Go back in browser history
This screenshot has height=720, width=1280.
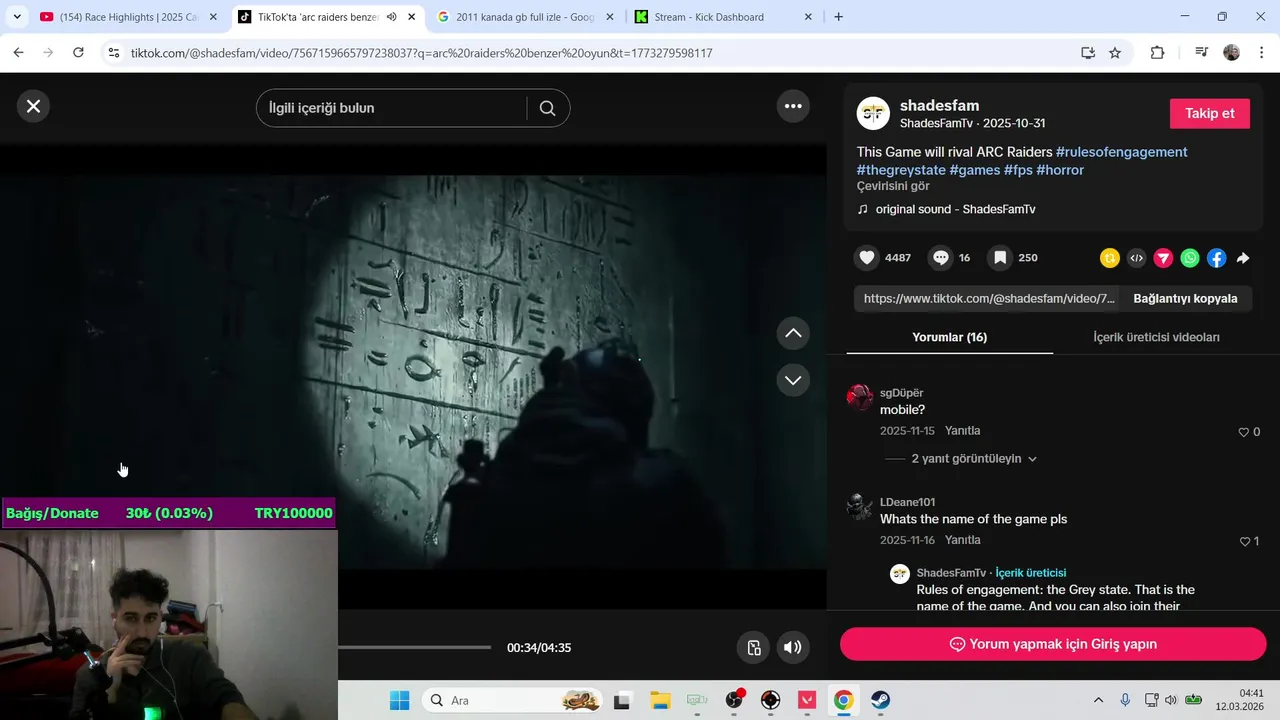point(18,53)
